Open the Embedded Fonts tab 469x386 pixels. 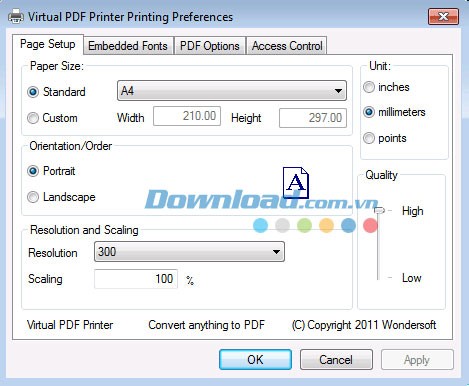point(128,46)
